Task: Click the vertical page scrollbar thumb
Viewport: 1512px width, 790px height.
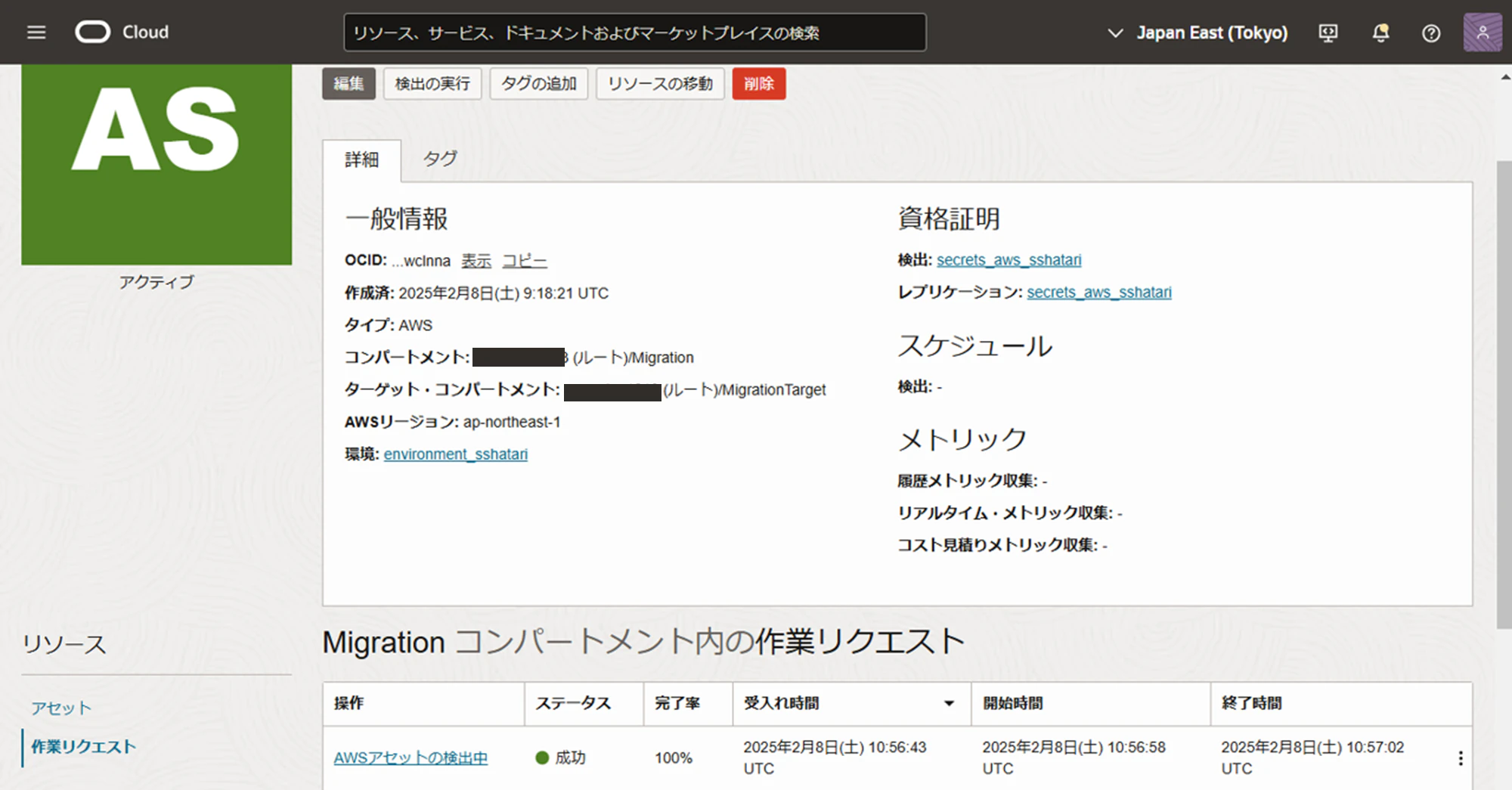Action: coord(1504,393)
